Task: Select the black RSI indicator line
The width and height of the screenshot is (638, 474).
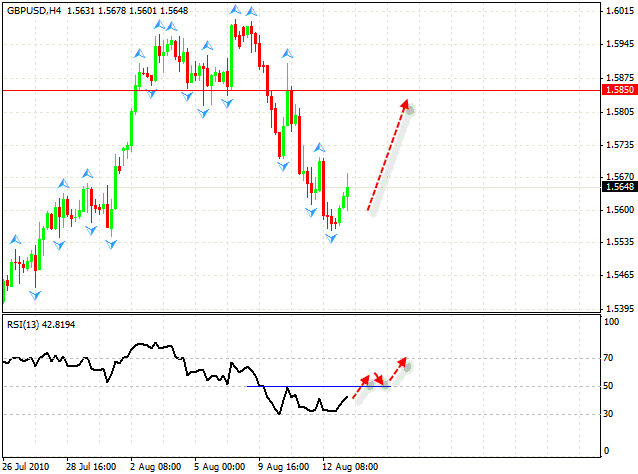Action: pos(175,378)
